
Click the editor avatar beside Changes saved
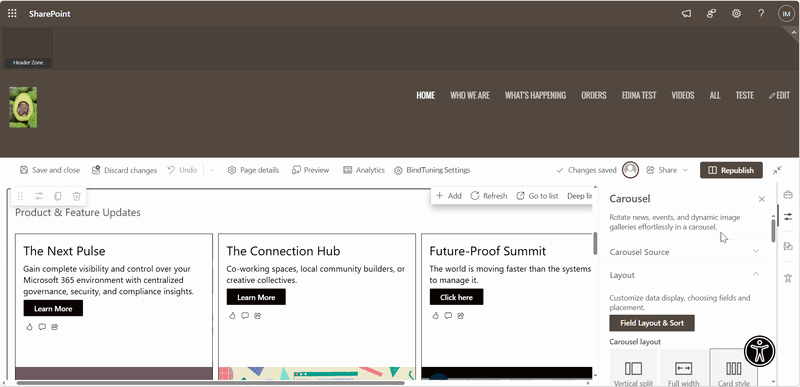coord(631,170)
